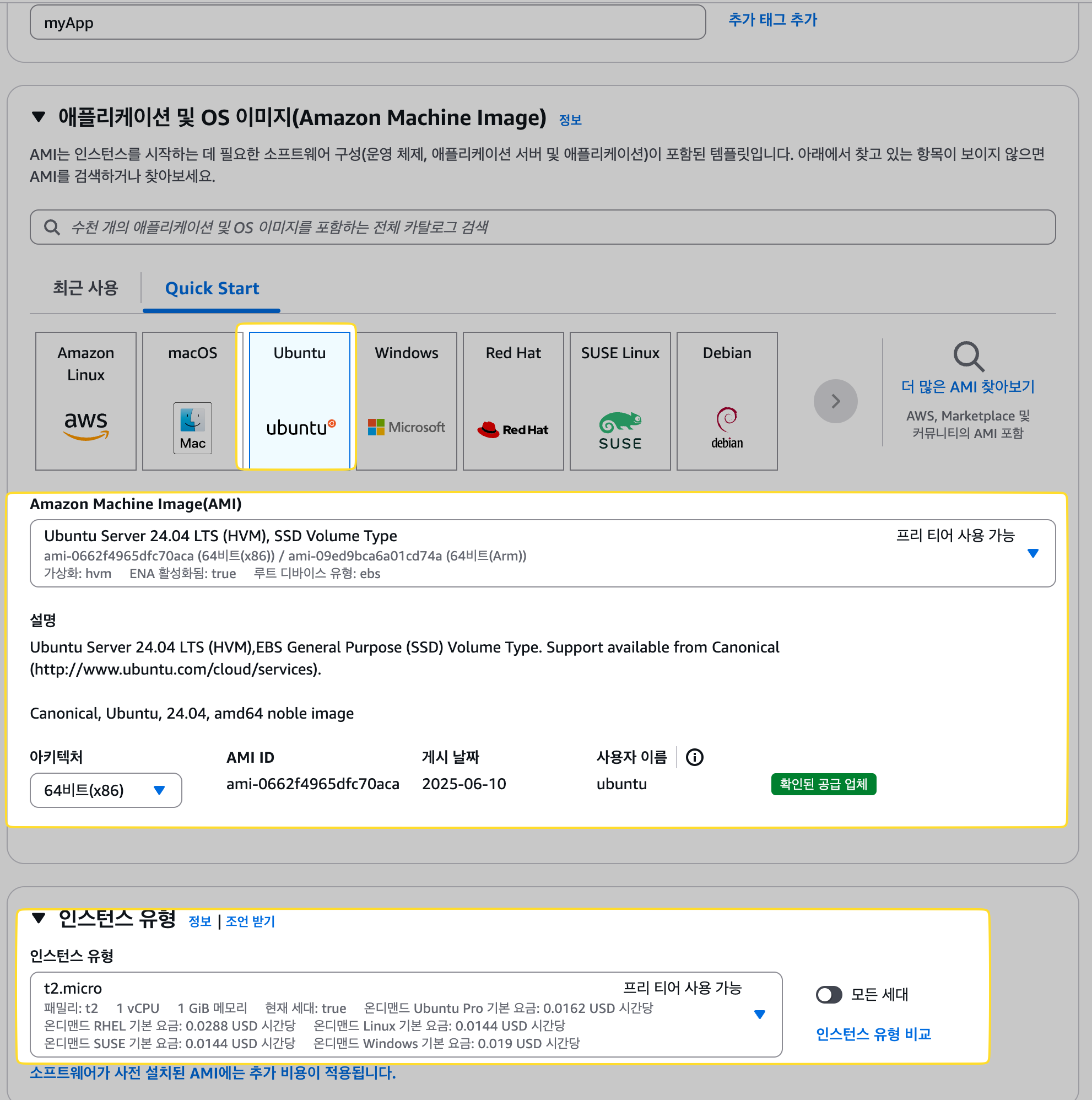The image size is (1092, 1100).
Task: Click the 추가 태그 추가 link
Action: pyautogui.click(x=772, y=20)
